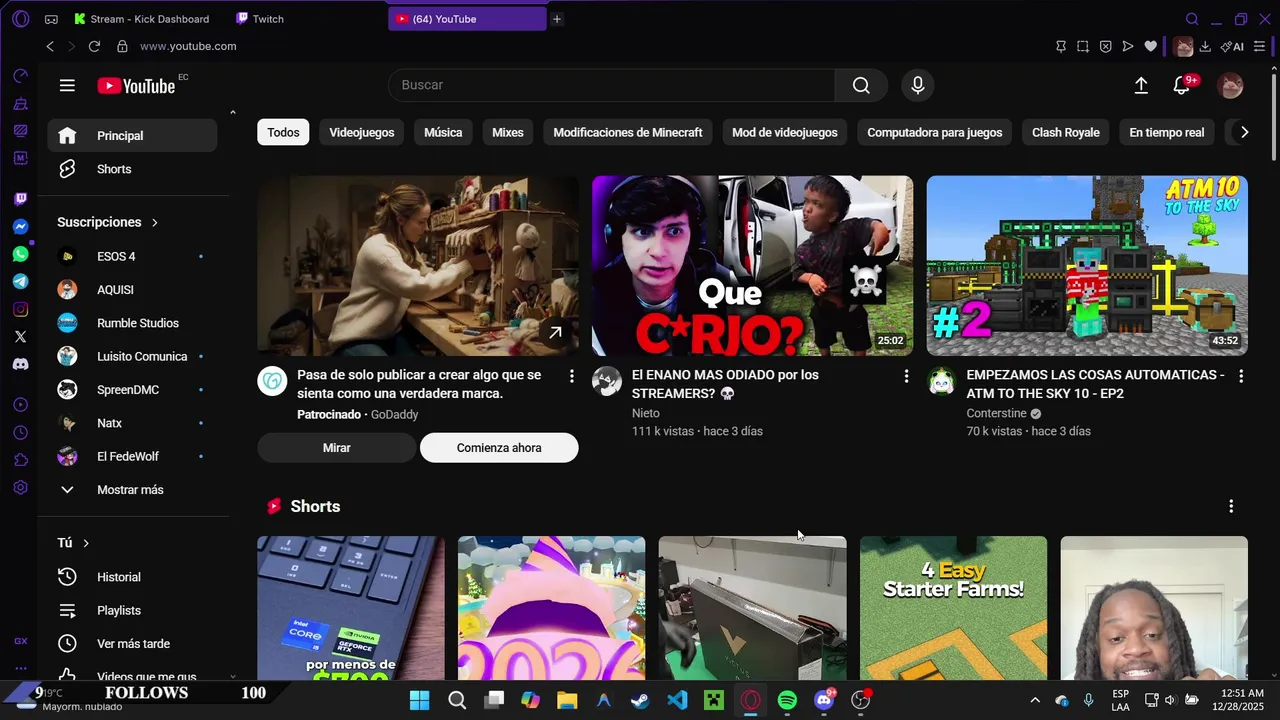This screenshot has height=720, width=1280.
Task: Open Steam from Windows taskbar
Action: click(x=640, y=700)
